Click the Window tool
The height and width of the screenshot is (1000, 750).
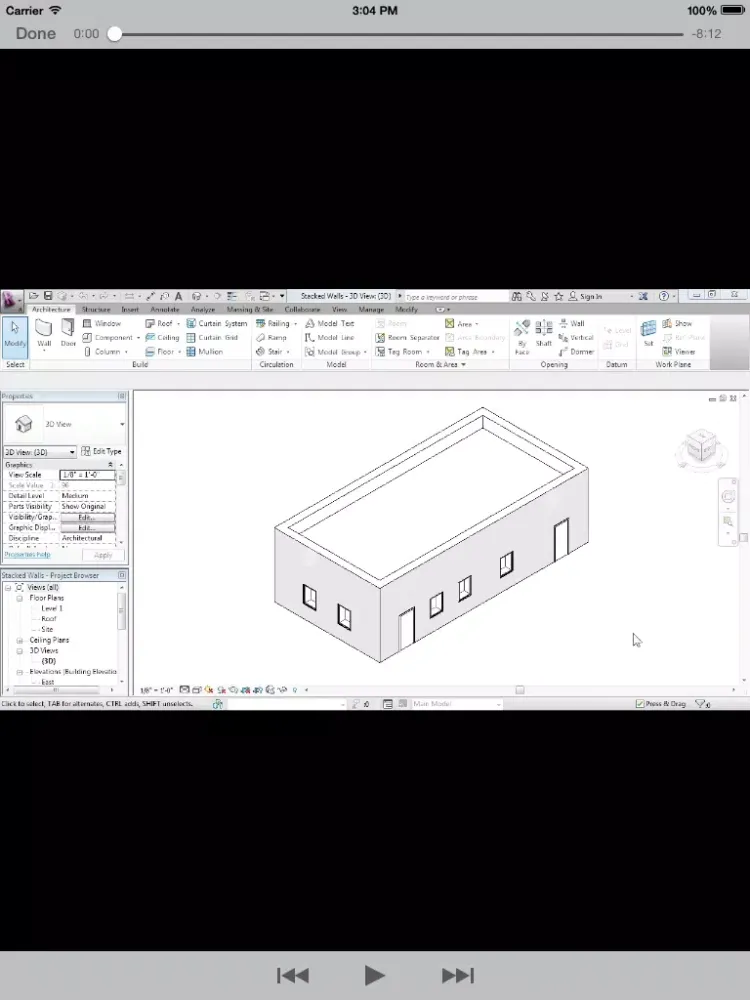coord(101,323)
